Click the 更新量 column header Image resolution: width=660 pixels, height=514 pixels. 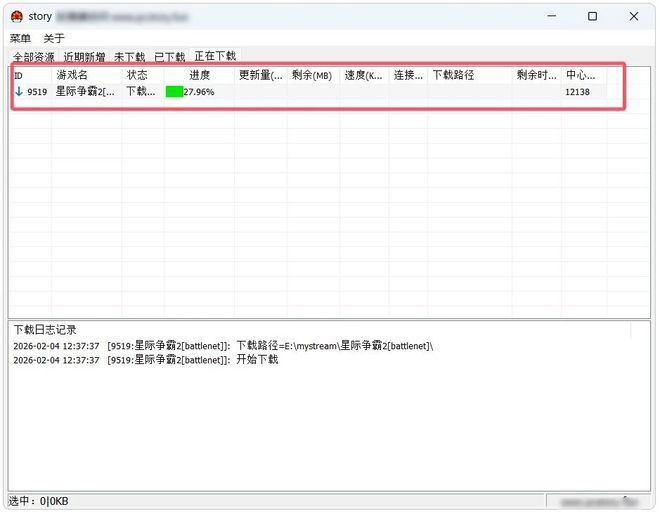pyautogui.click(x=261, y=75)
